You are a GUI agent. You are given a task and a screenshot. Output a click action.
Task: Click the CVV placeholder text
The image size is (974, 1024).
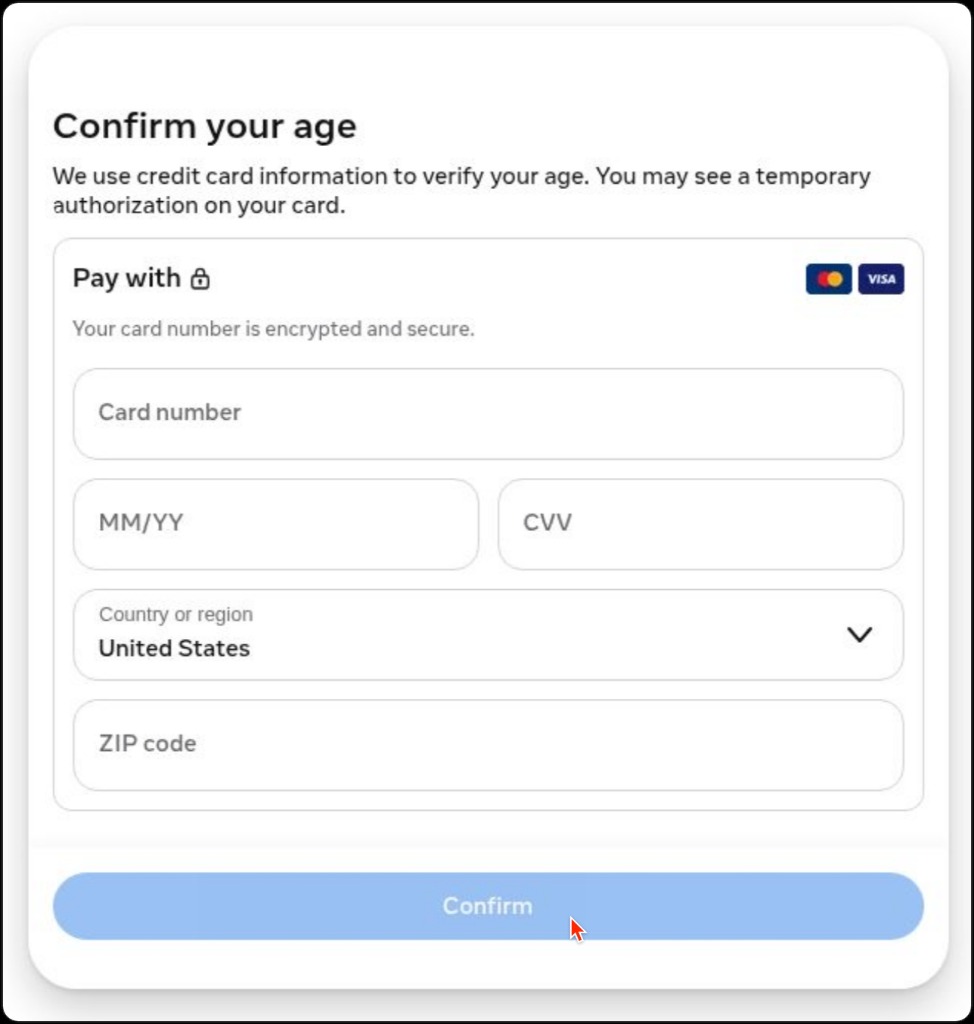tap(547, 522)
